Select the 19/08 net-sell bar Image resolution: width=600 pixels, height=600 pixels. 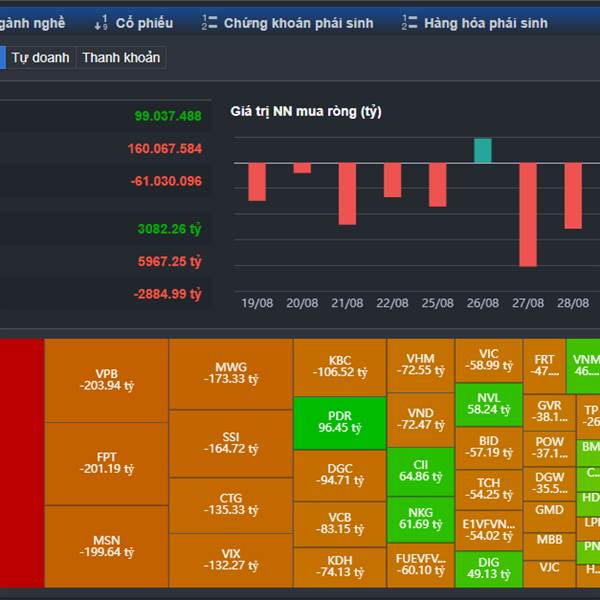pos(257,182)
